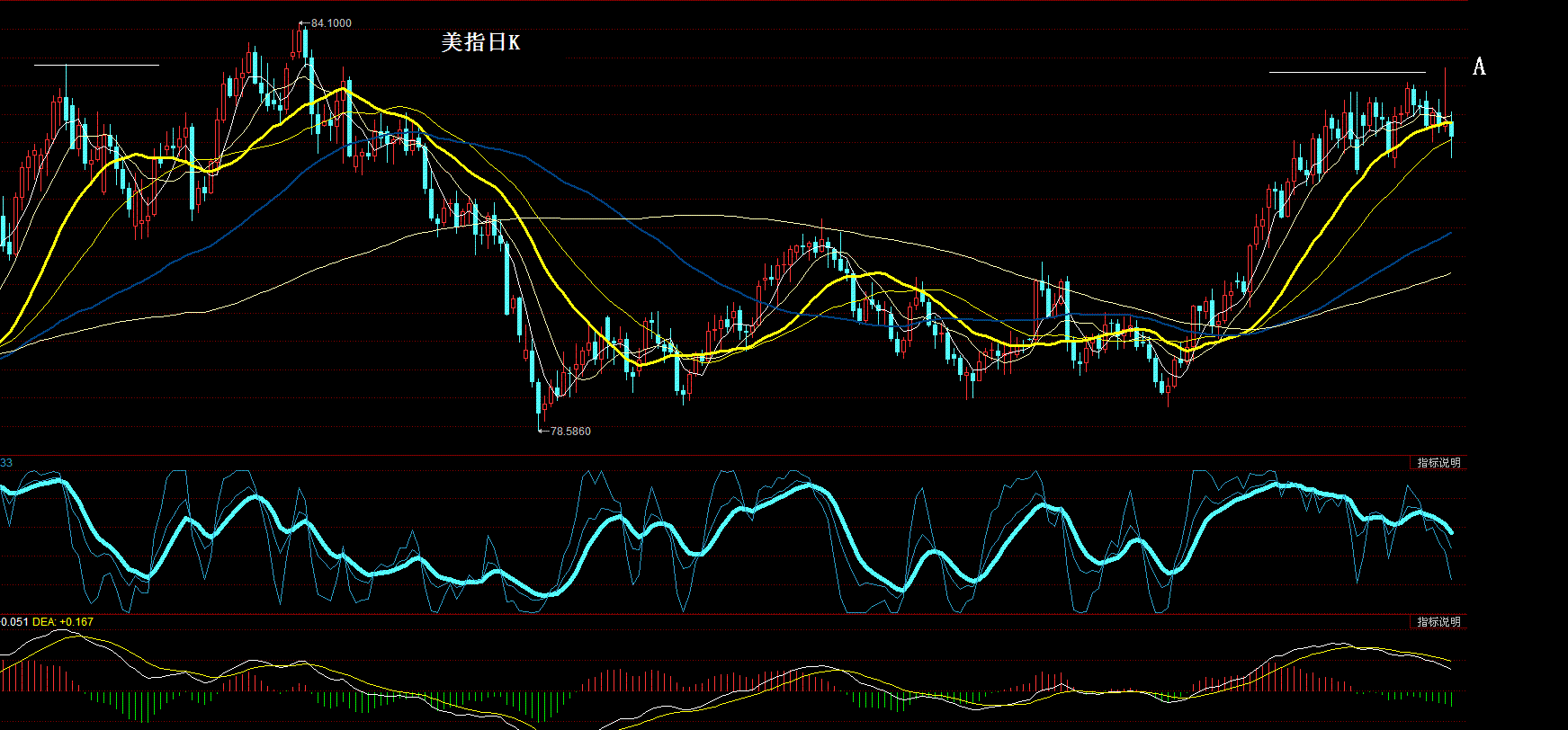Image resolution: width=1568 pixels, height=730 pixels.
Task: Open 指标说明 in the MACD DEA panel
Action: coord(1438,622)
